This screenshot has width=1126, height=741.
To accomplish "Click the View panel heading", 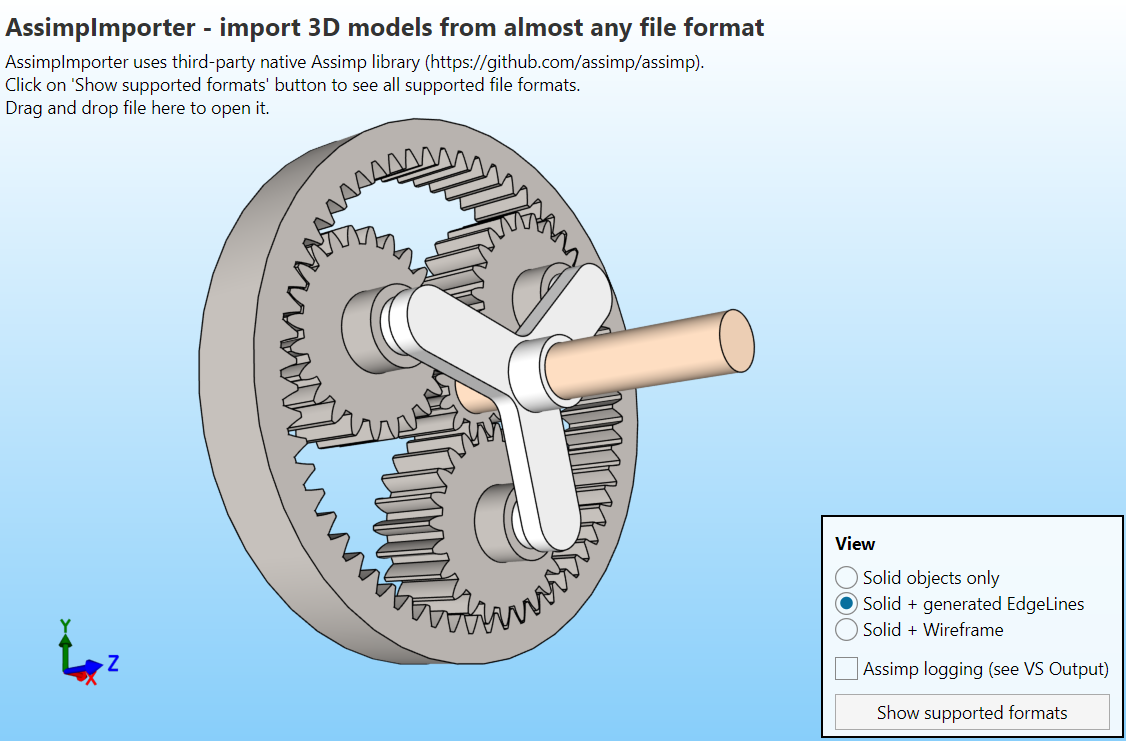I will 855,544.
